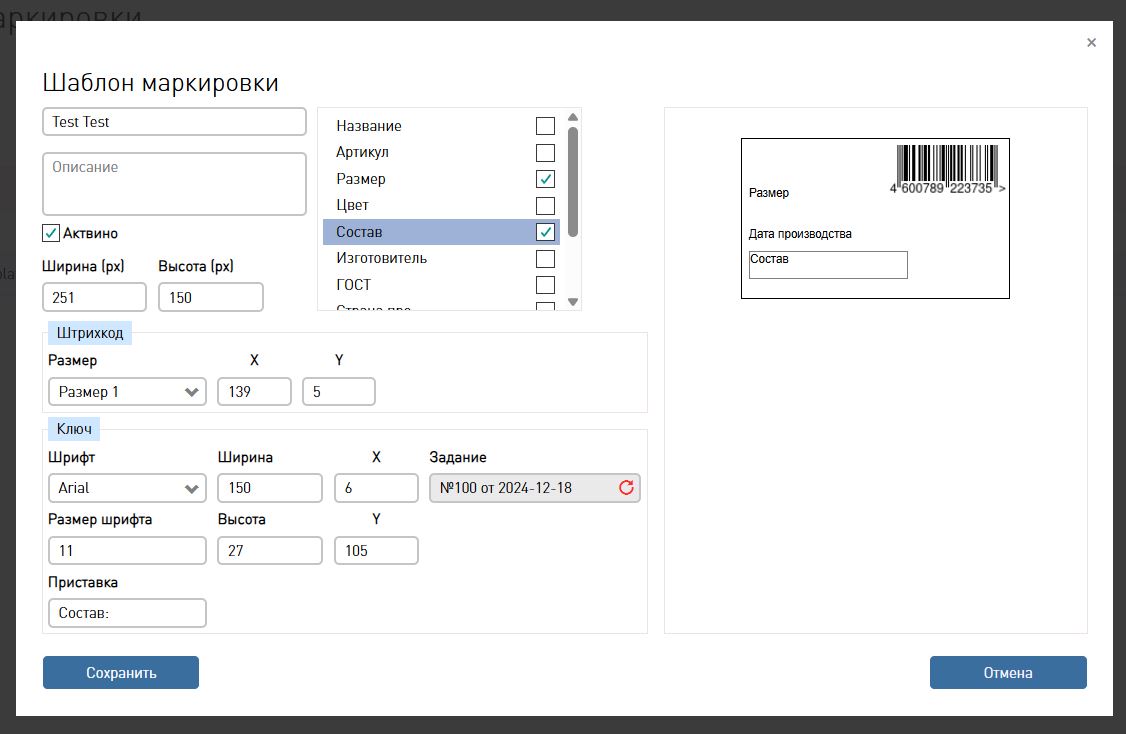Click the Ключ section heading
1126x734 pixels.
pyautogui.click(x=74, y=429)
